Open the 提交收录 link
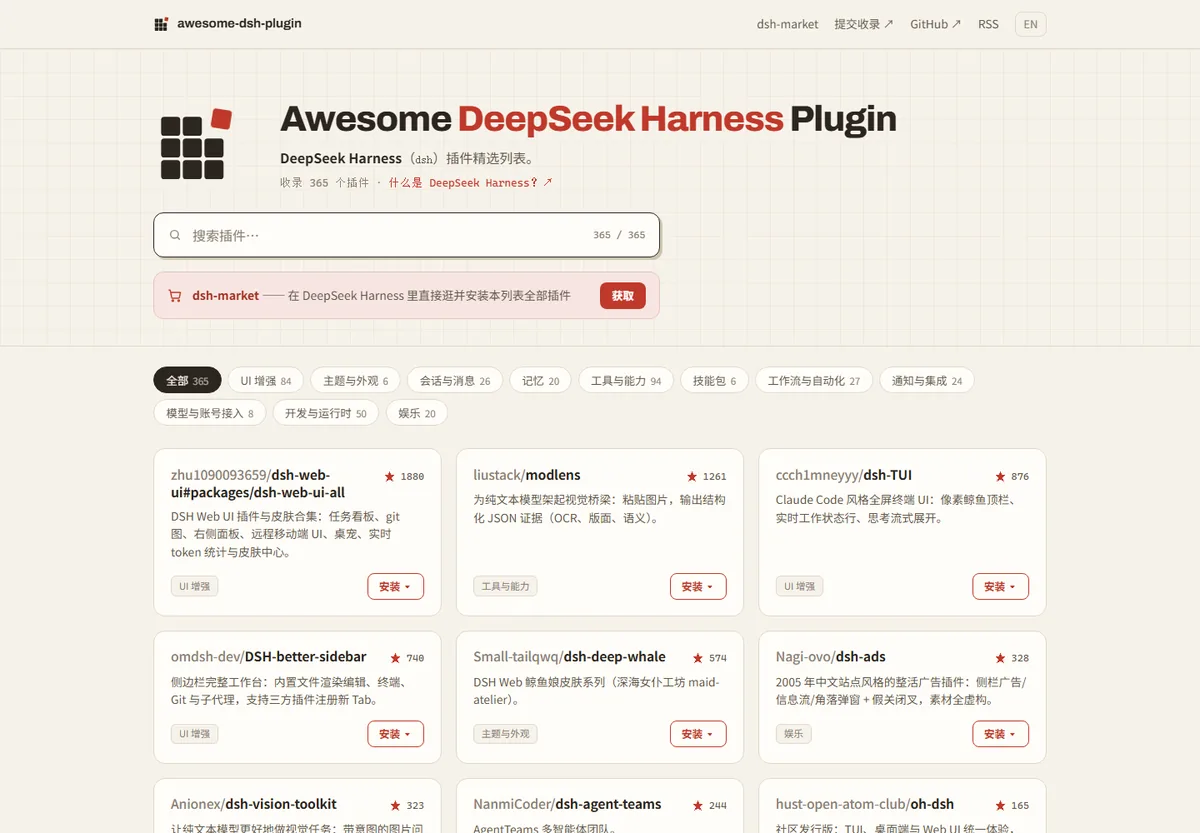 point(864,24)
